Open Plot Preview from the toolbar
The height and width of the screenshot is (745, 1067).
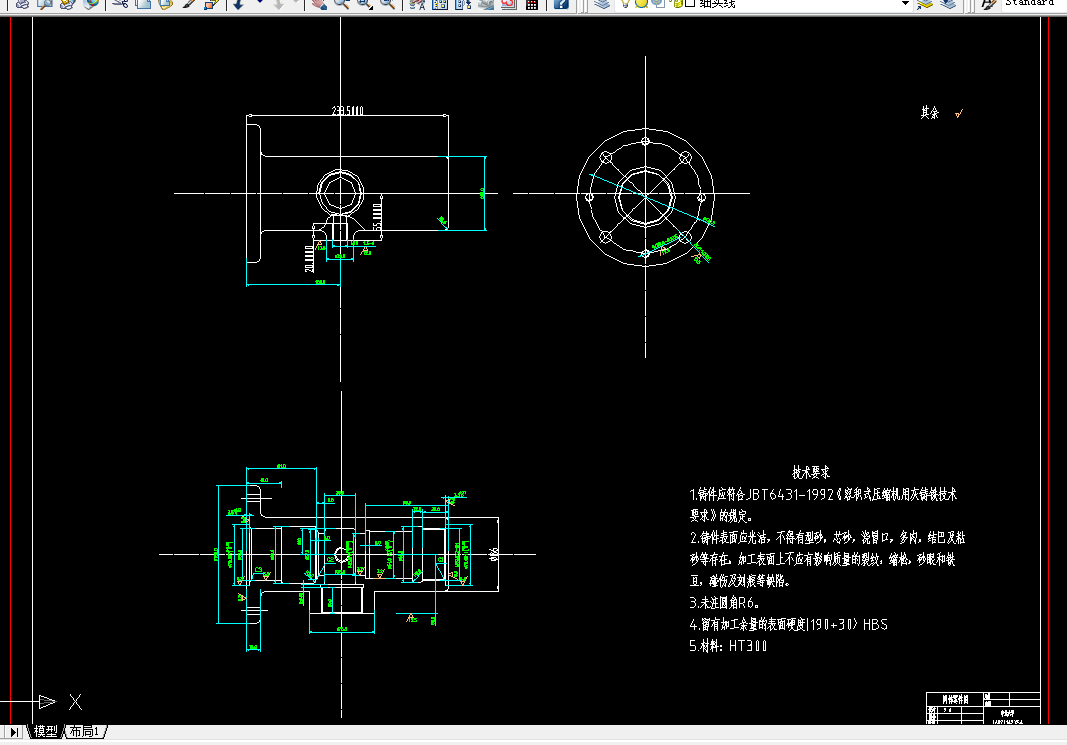pos(45,3)
